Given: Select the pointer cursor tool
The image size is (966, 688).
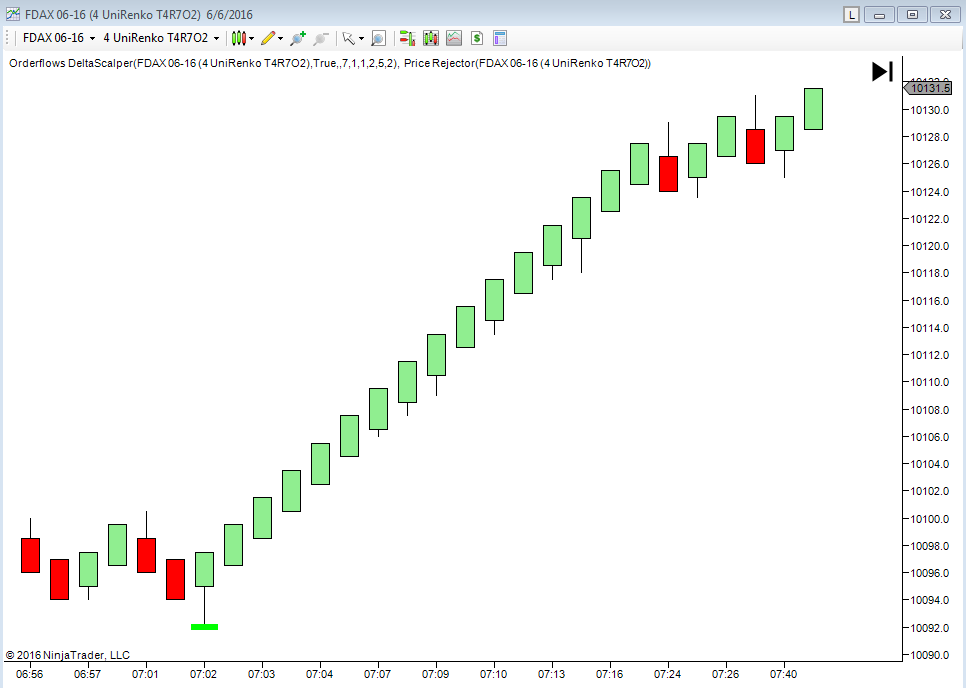Looking at the screenshot, I should click(x=348, y=38).
